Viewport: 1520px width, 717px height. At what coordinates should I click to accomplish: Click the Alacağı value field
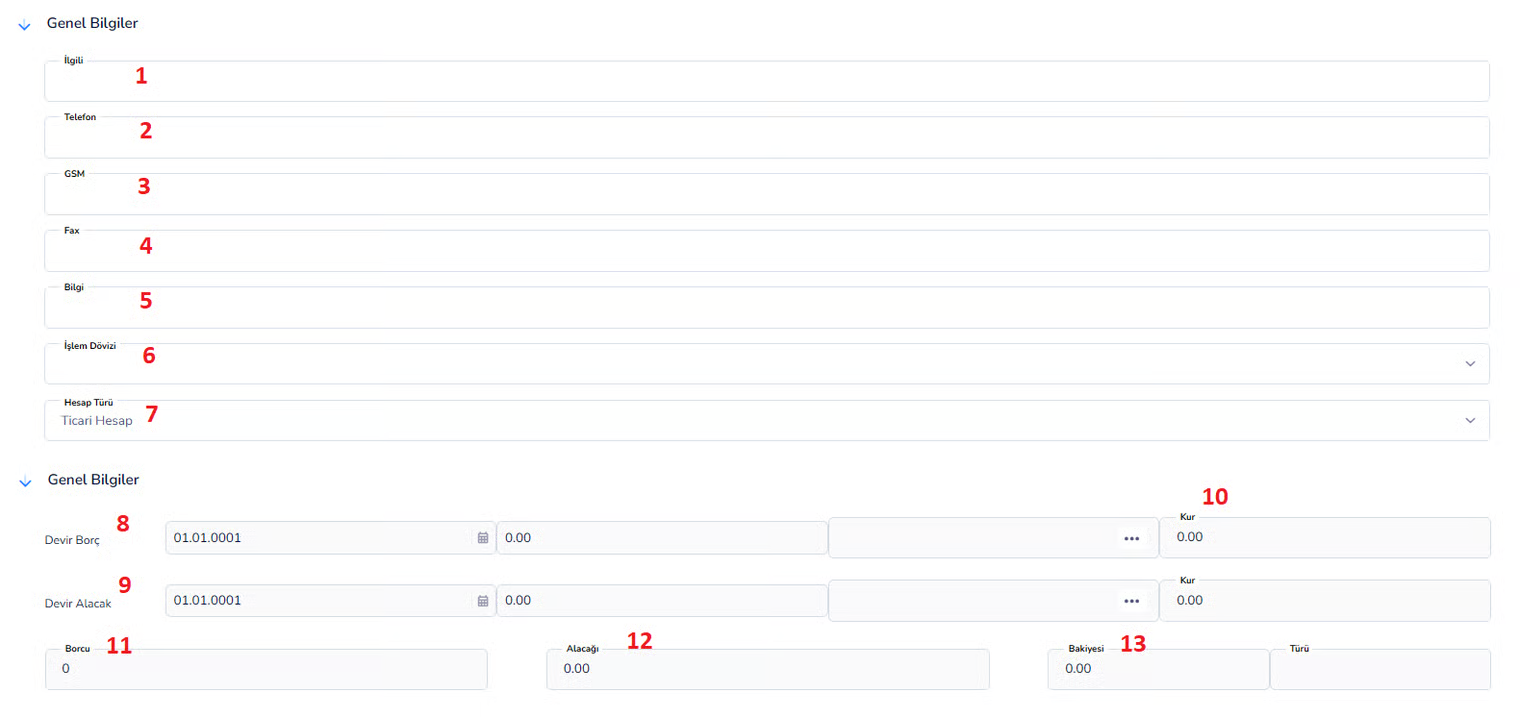(x=767, y=669)
